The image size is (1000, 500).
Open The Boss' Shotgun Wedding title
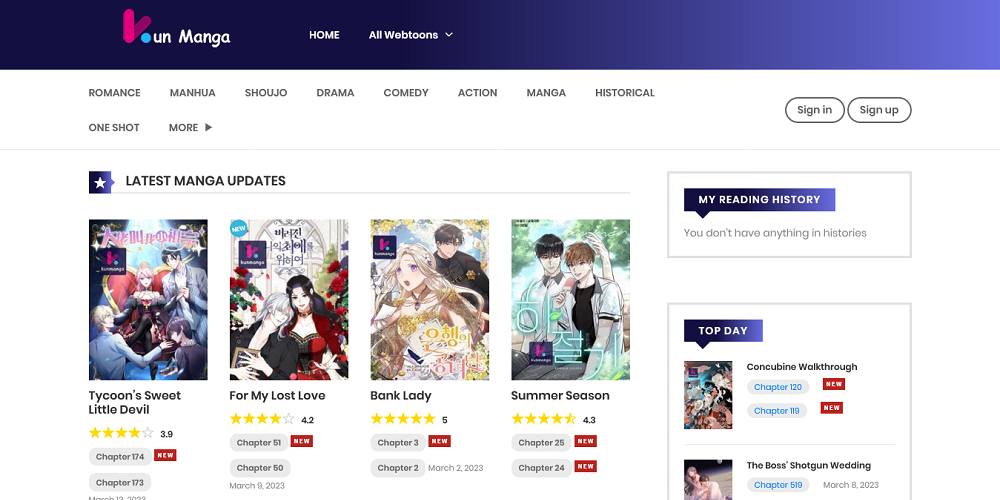click(x=809, y=466)
